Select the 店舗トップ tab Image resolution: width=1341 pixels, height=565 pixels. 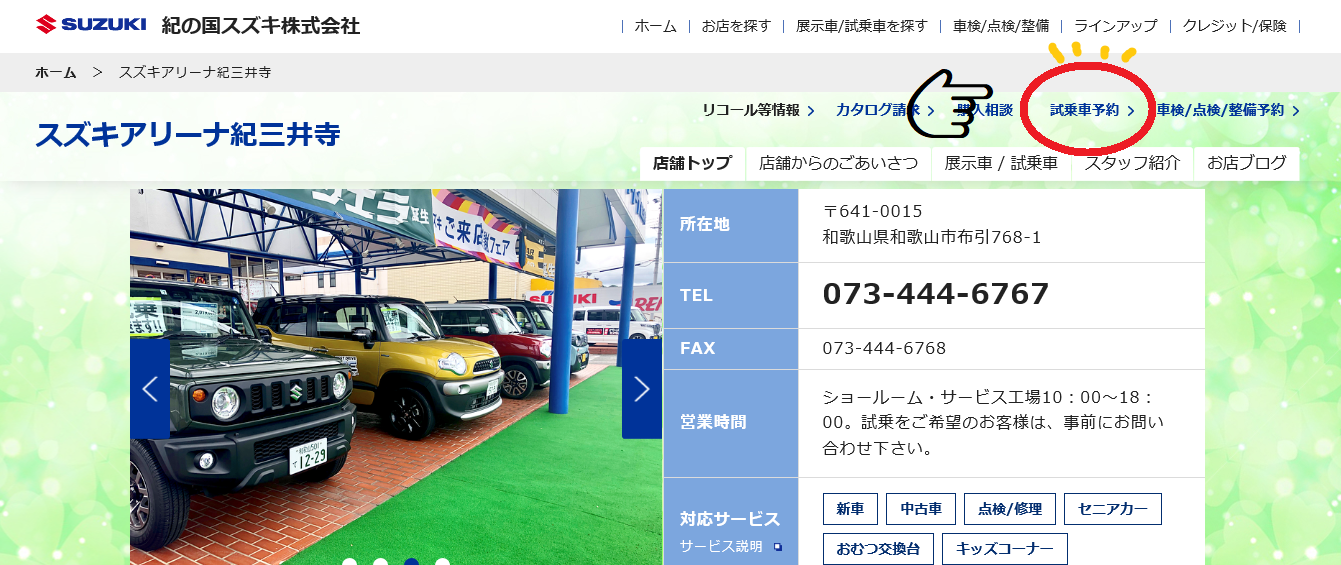point(692,163)
